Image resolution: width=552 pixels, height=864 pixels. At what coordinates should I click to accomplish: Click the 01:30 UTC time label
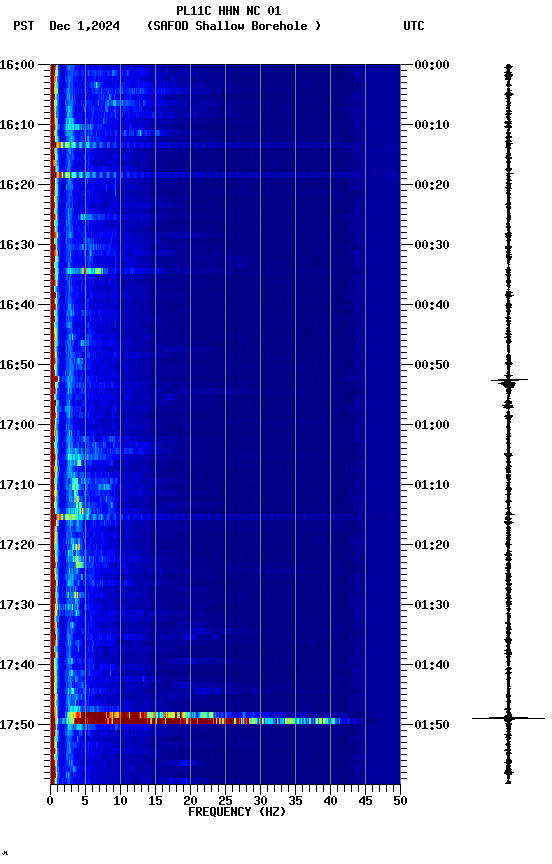pyautogui.click(x=432, y=605)
